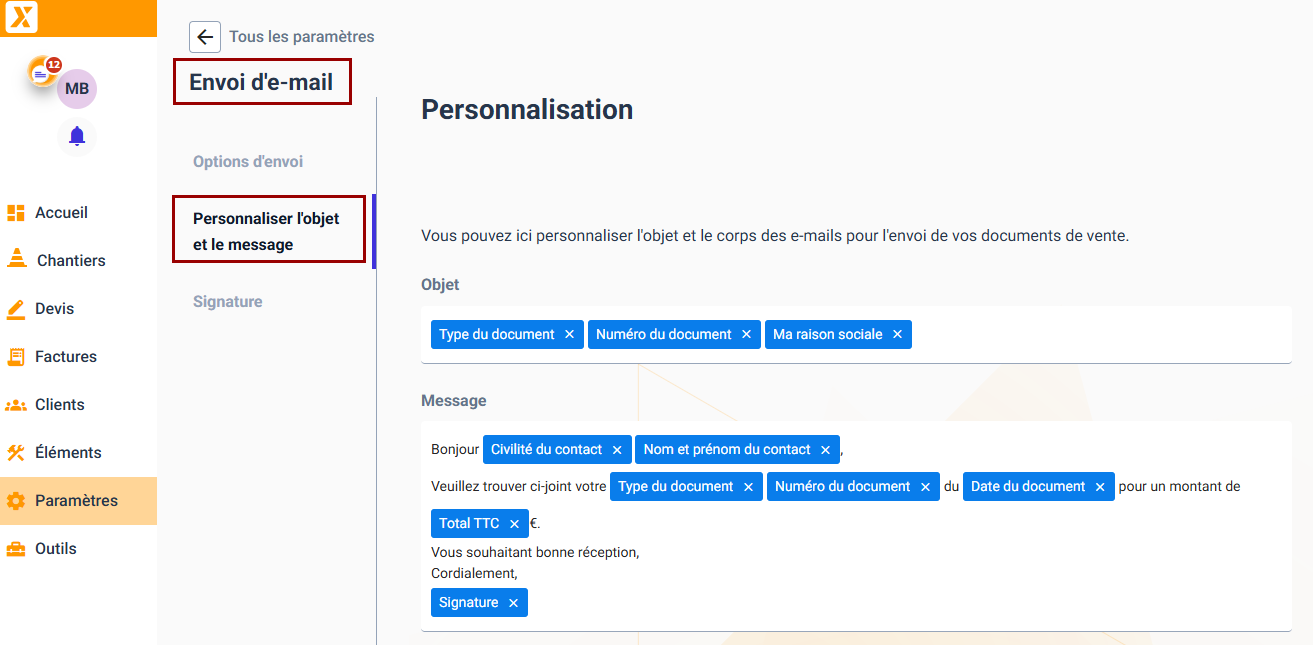The height and width of the screenshot is (645, 1313).
Task: Remove the Civilité du contact tag
Action: [617, 450]
